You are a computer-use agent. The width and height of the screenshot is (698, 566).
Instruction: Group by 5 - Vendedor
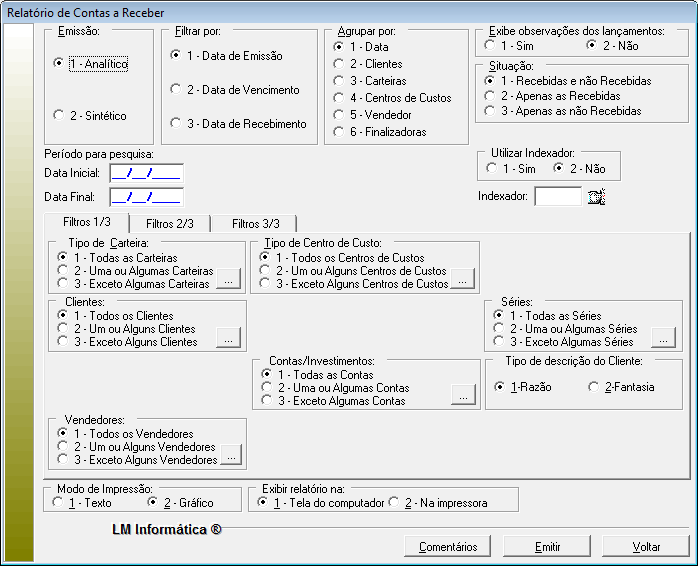[340, 115]
